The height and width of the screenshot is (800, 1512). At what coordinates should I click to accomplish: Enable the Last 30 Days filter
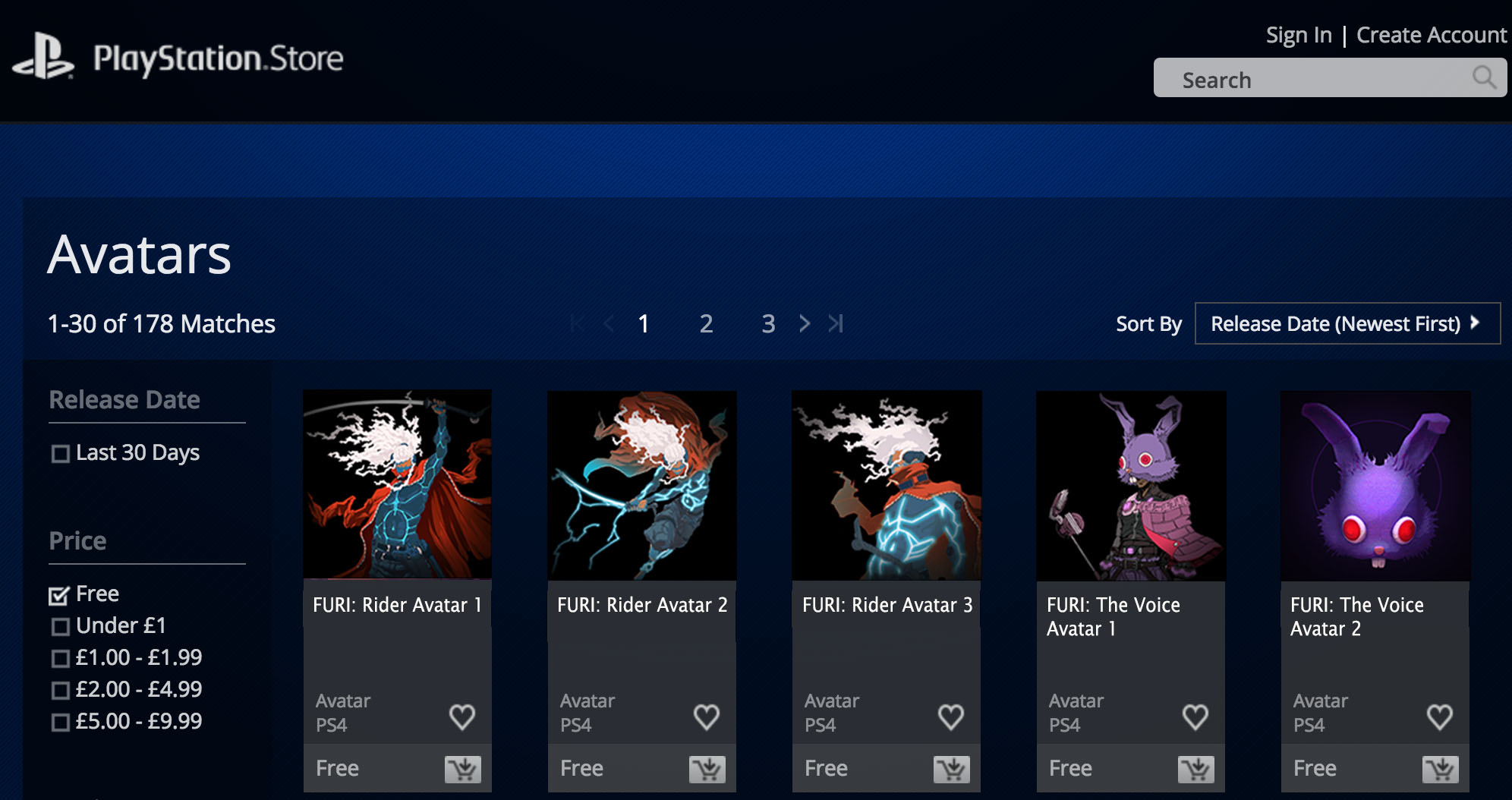point(60,454)
